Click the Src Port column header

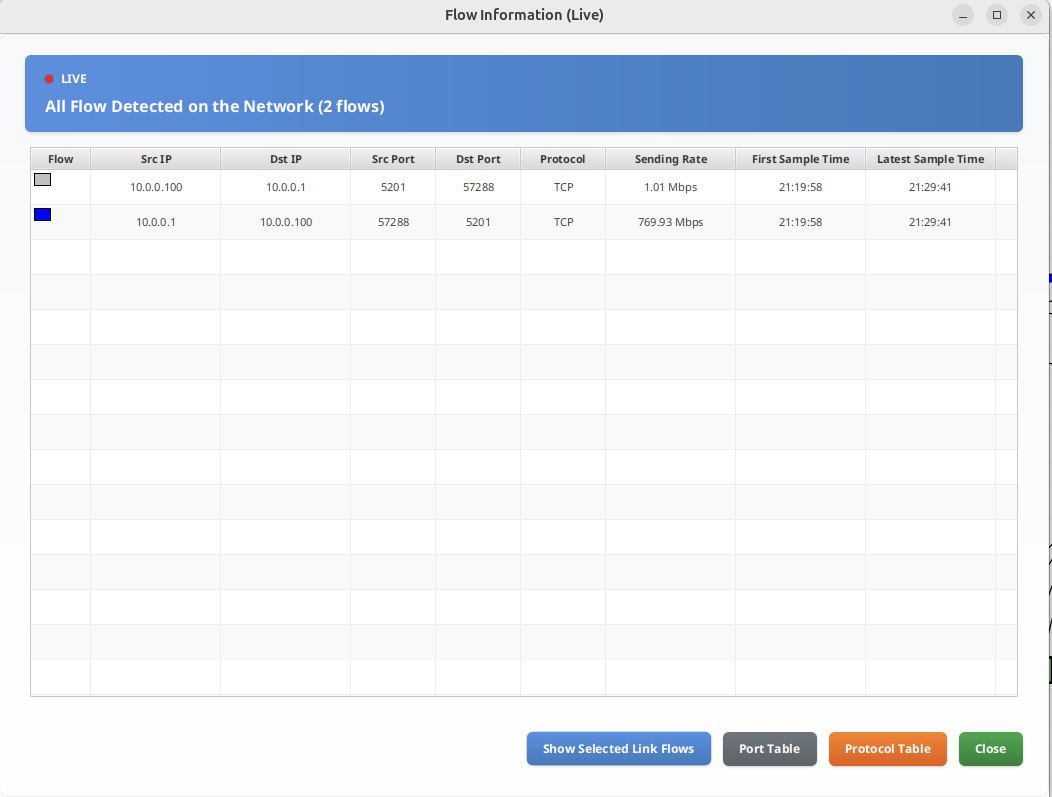tap(393, 159)
